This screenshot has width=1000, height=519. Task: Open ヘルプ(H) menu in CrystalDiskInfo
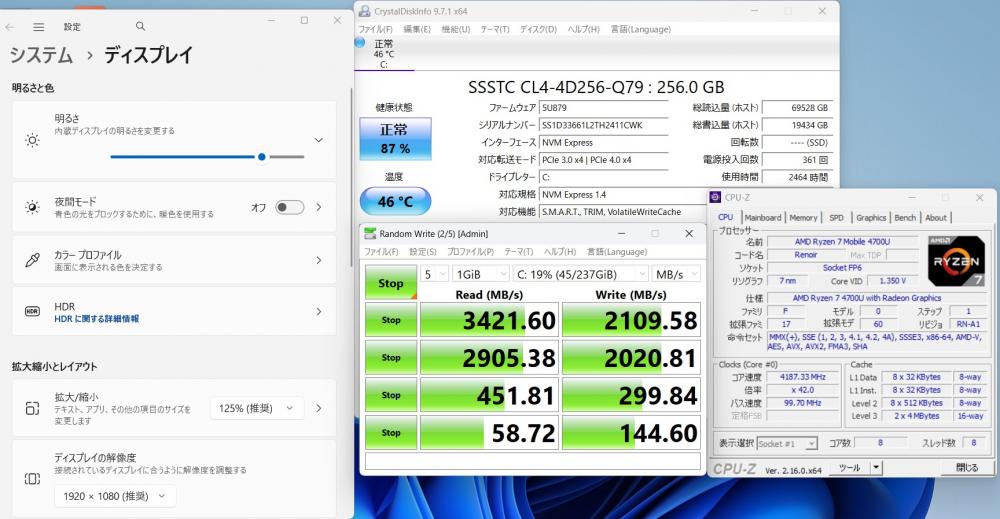pyautogui.click(x=584, y=29)
